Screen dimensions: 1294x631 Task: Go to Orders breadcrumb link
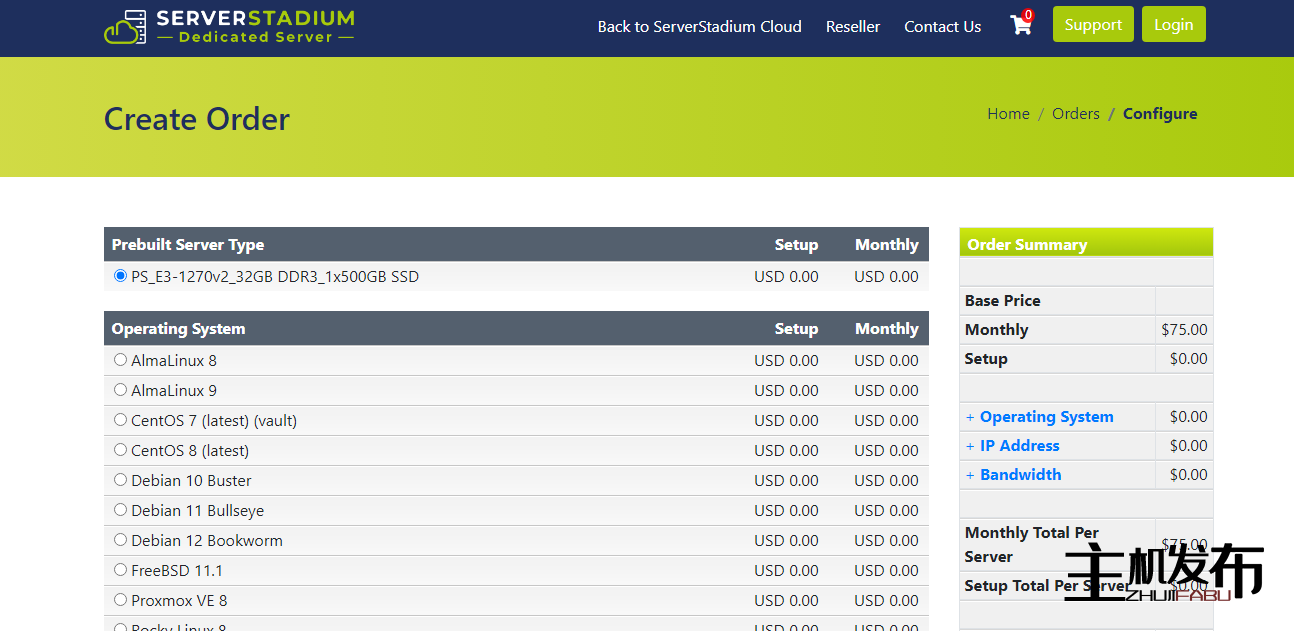pyautogui.click(x=1075, y=114)
